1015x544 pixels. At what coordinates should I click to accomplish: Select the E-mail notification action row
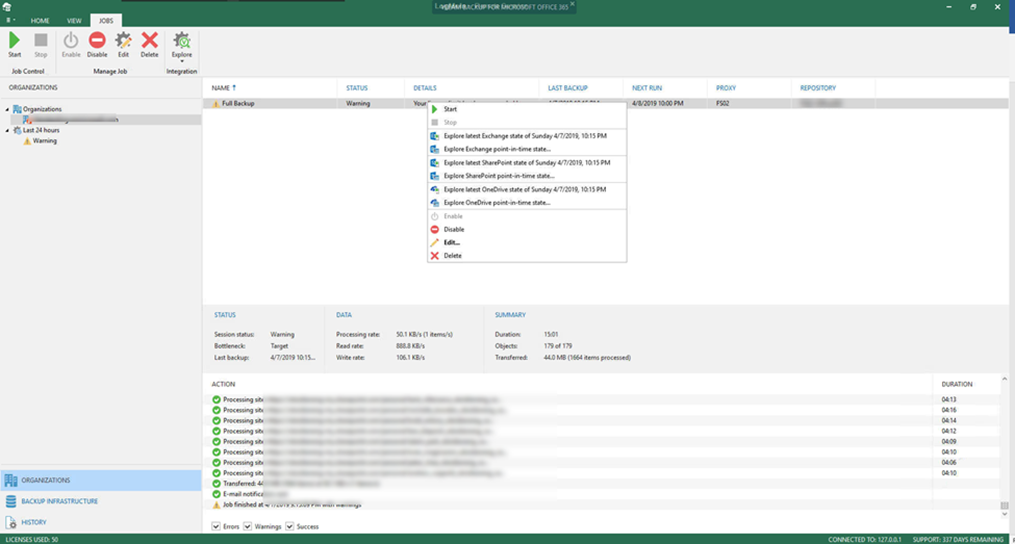coord(601,494)
